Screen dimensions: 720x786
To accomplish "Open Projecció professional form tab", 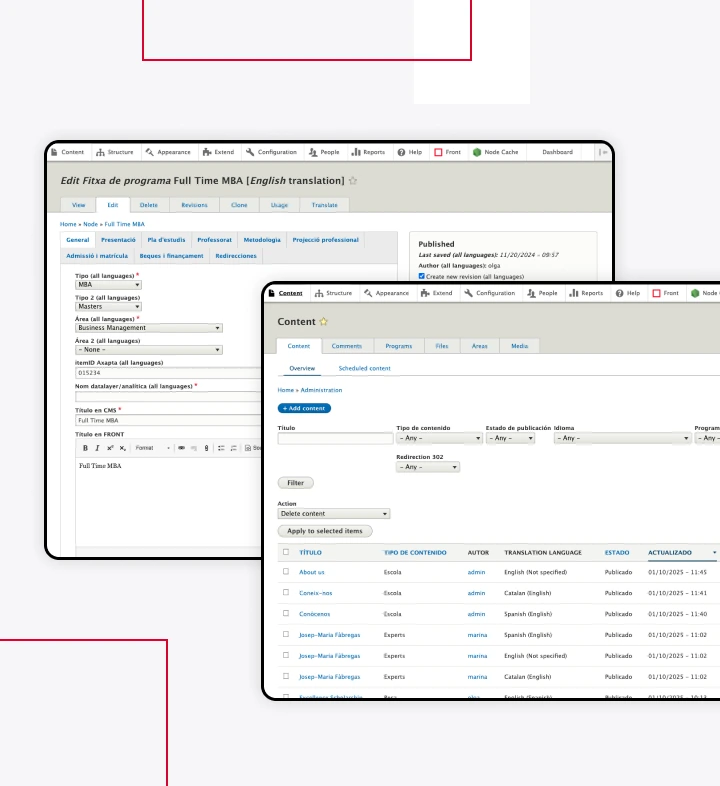I will (x=326, y=240).
